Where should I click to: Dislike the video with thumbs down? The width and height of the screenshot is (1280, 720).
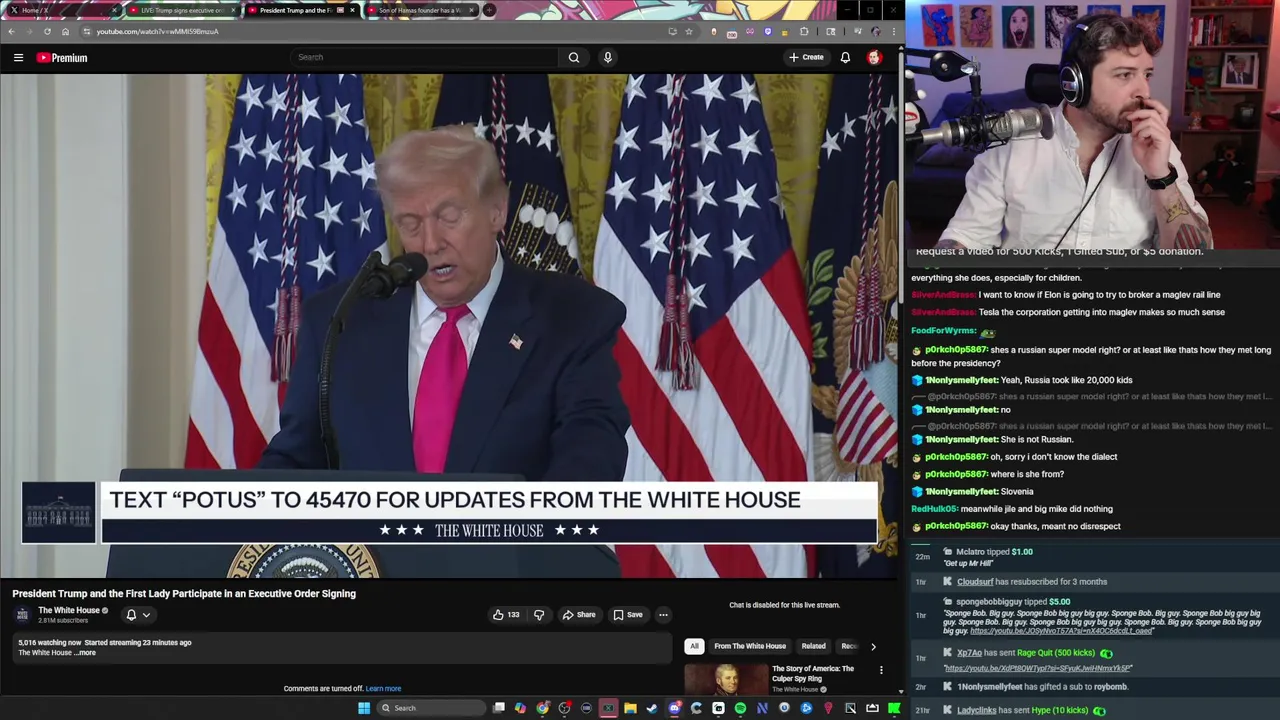point(539,615)
